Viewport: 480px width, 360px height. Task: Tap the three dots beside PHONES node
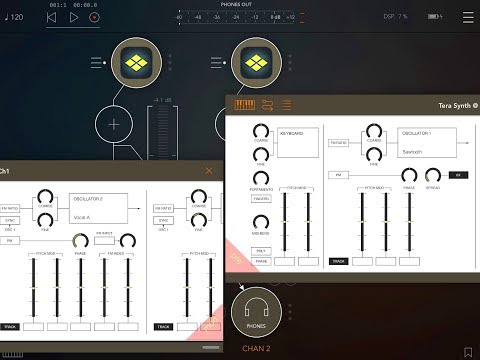tap(290, 313)
